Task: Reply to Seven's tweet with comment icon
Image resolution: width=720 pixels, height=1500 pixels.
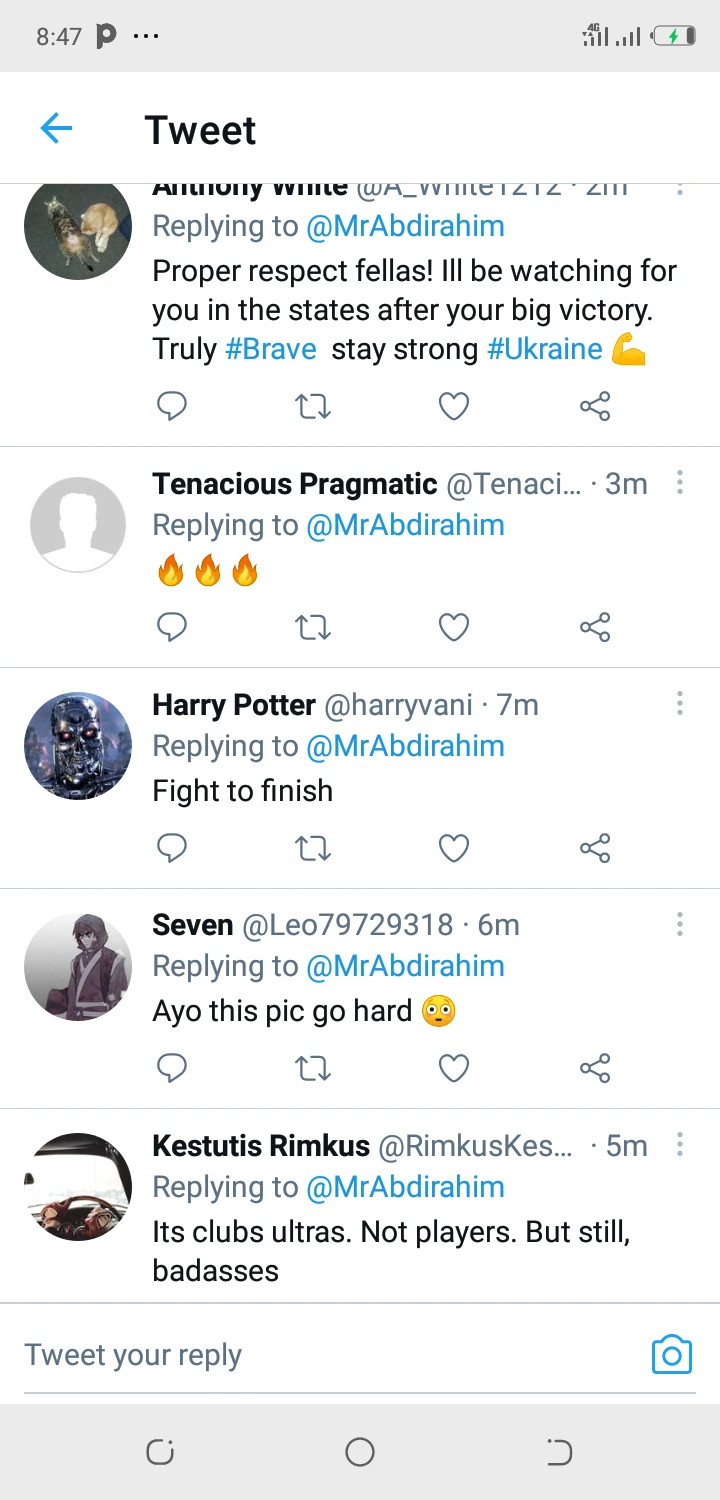Action: tap(172, 1069)
